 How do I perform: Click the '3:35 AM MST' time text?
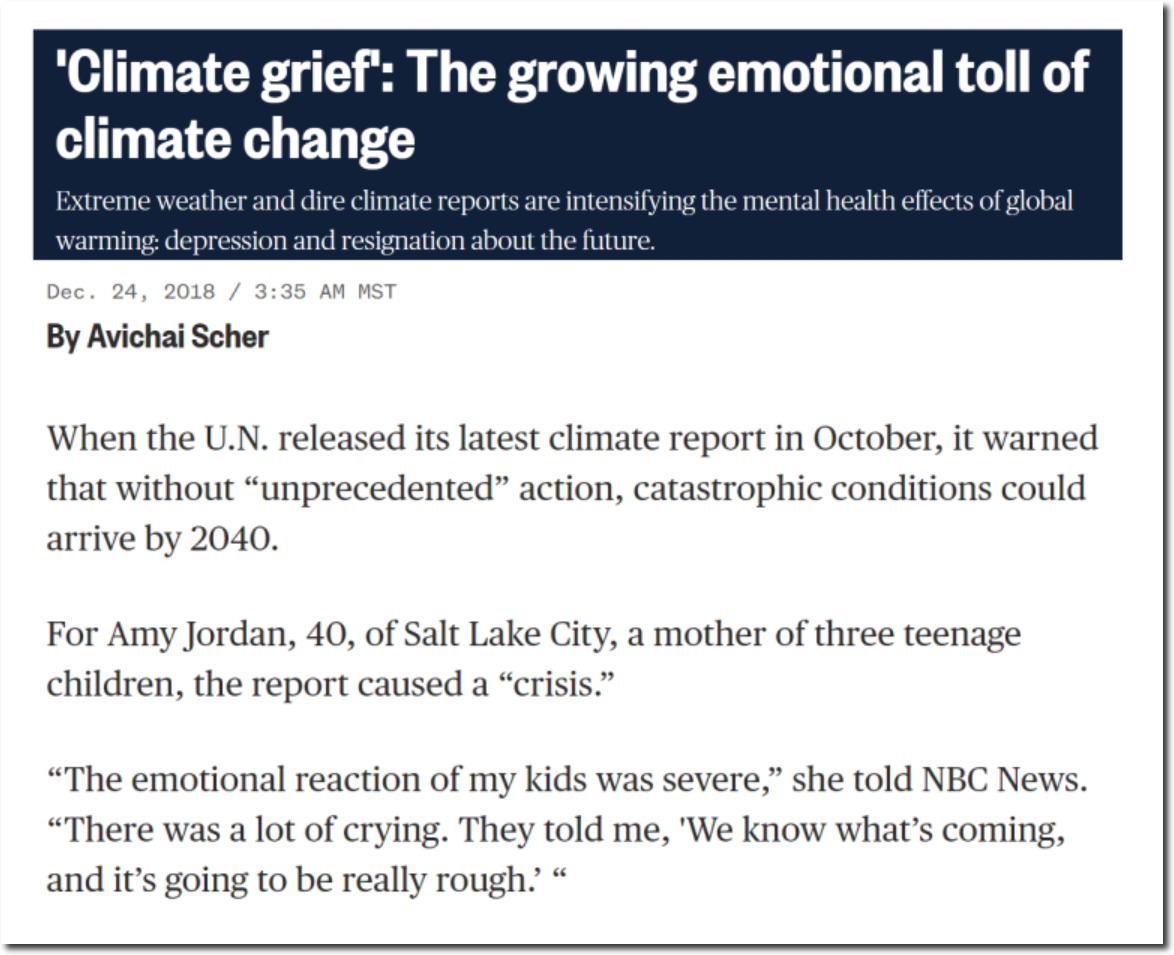pos(325,291)
